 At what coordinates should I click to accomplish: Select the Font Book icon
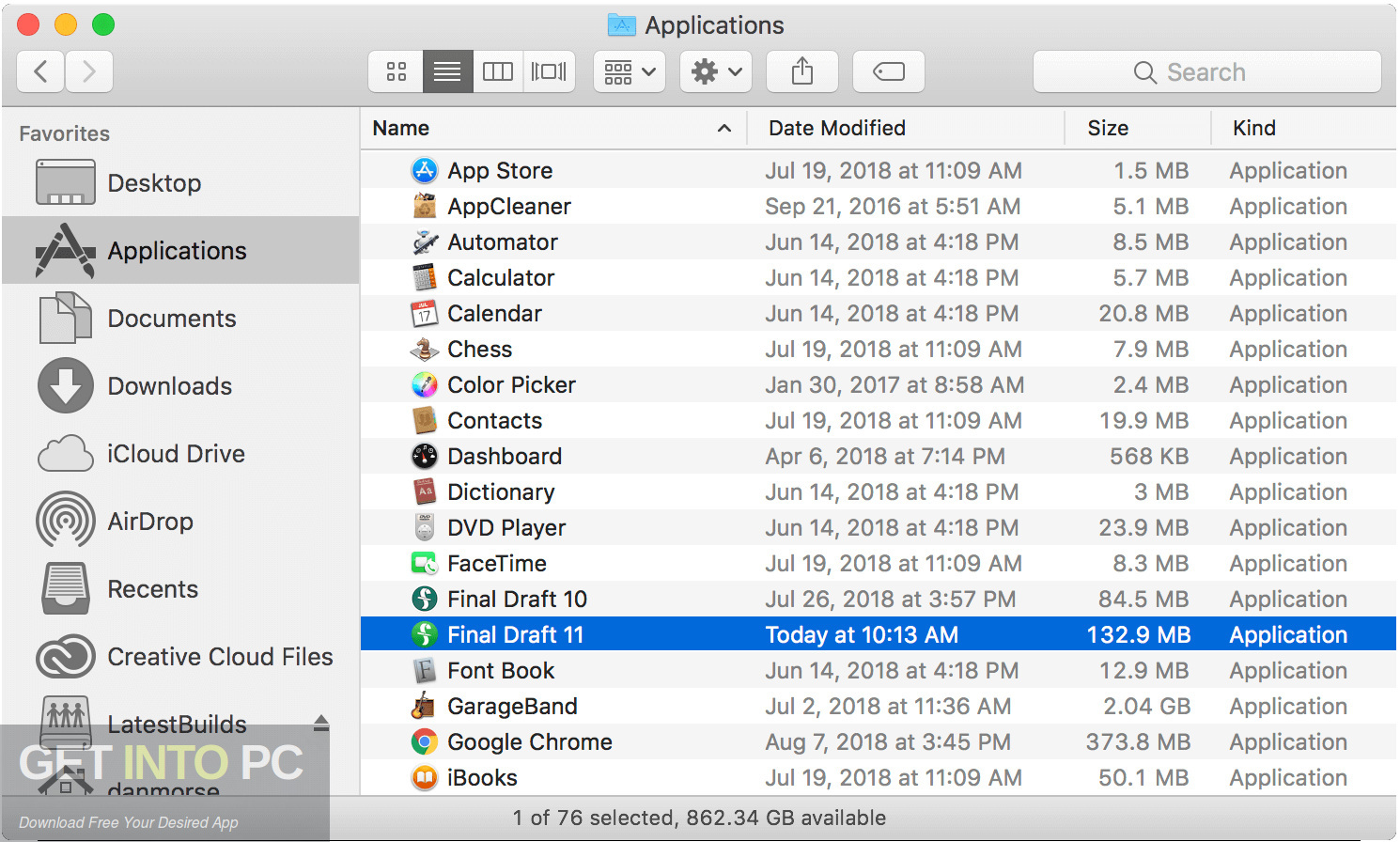pyautogui.click(x=425, y=670)
